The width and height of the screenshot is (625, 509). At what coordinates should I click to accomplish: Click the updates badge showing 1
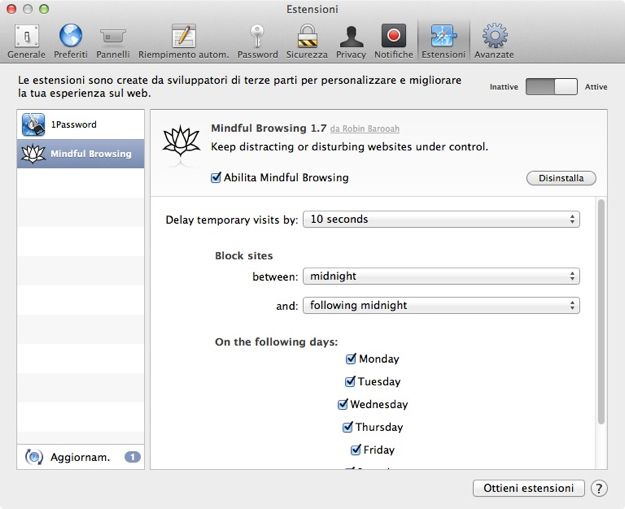click(x=132, y=457)
